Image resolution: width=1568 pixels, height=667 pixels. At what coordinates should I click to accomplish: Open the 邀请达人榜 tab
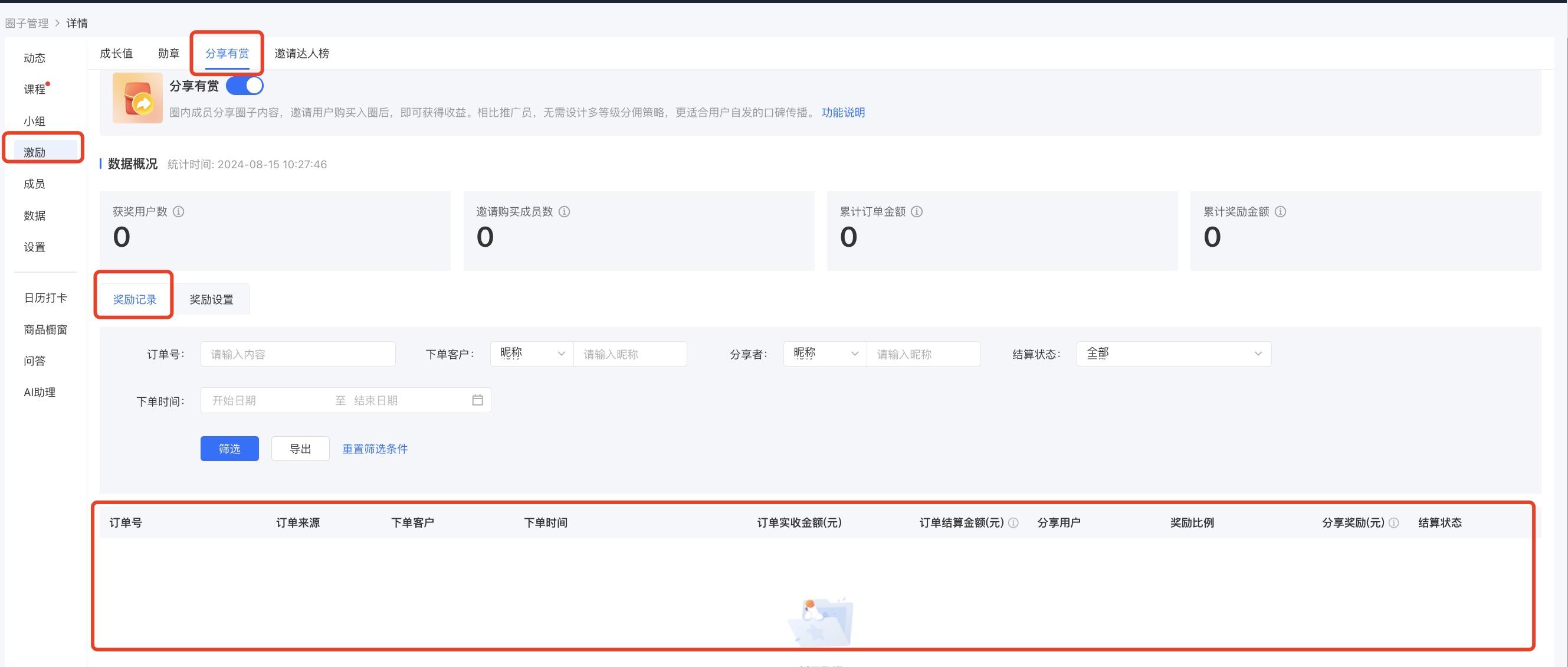[301, 54]
